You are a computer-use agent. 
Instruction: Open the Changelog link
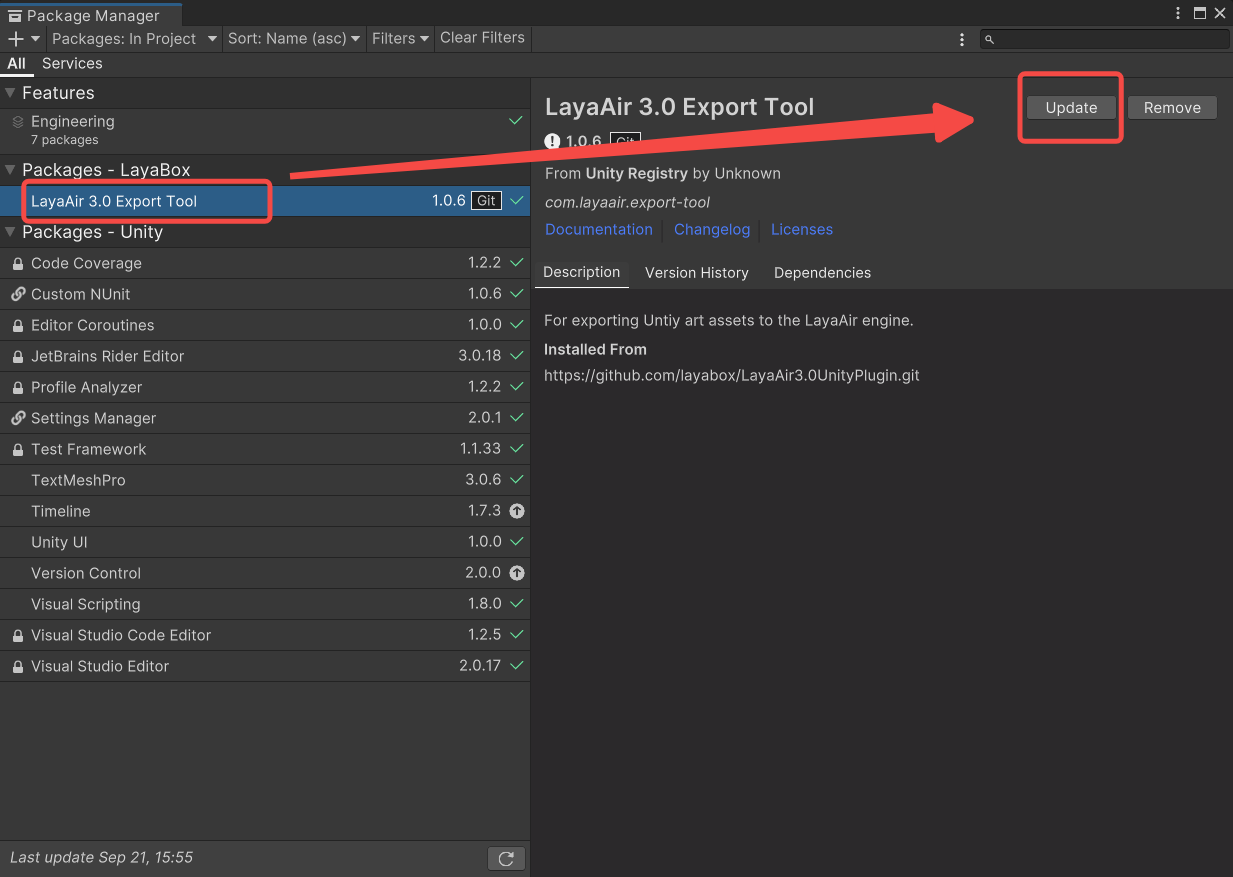(711, 230)
